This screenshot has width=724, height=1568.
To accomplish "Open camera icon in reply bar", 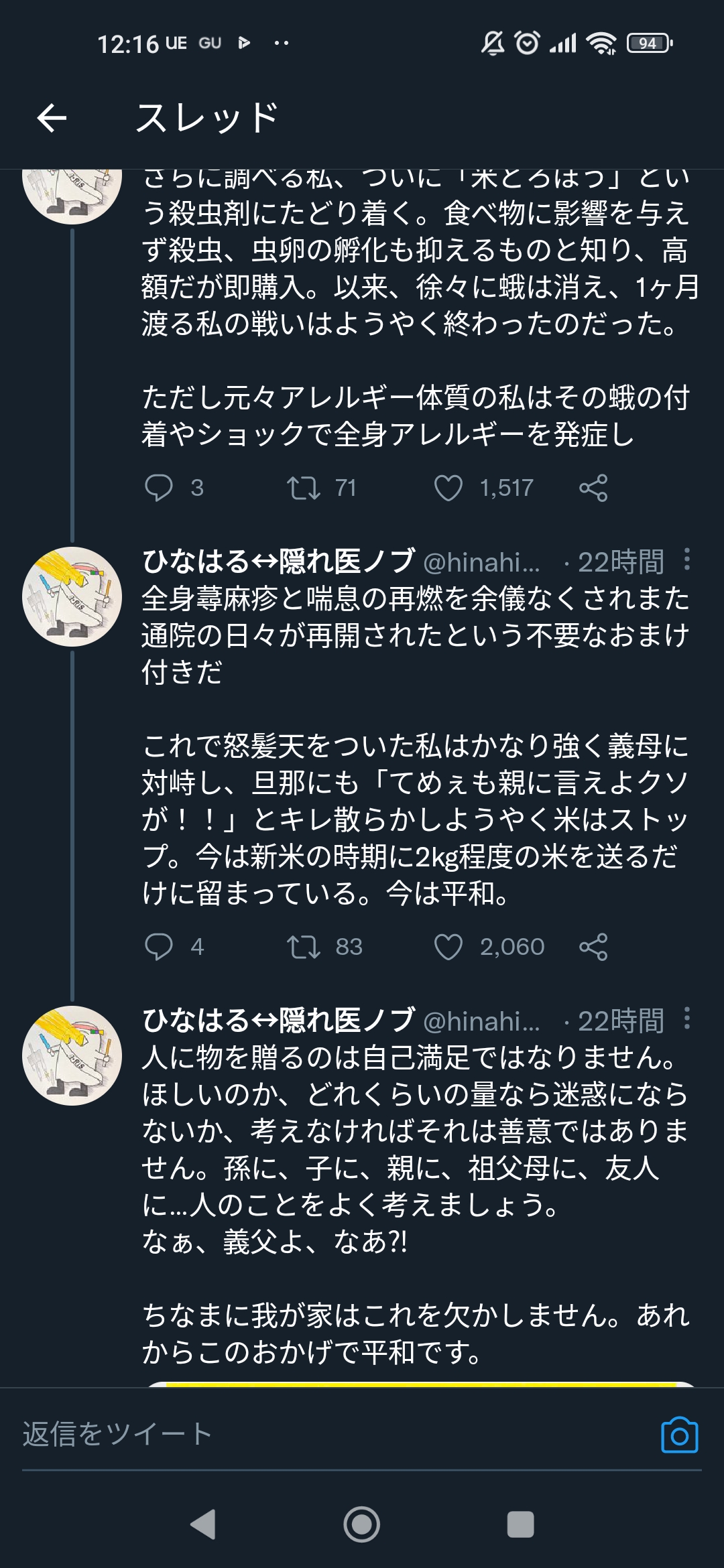I will pyautogui.click(x=679, y=1435).
